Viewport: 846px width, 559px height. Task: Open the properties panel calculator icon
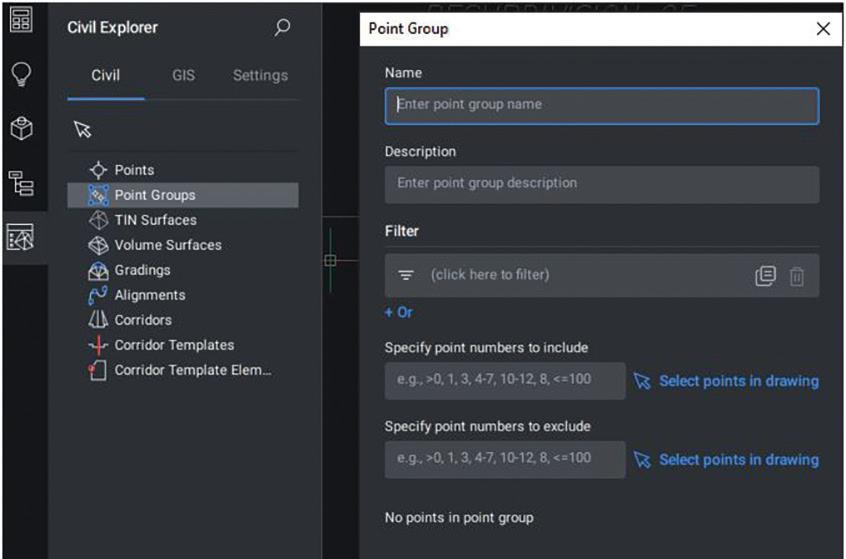(x=21, y=19)
